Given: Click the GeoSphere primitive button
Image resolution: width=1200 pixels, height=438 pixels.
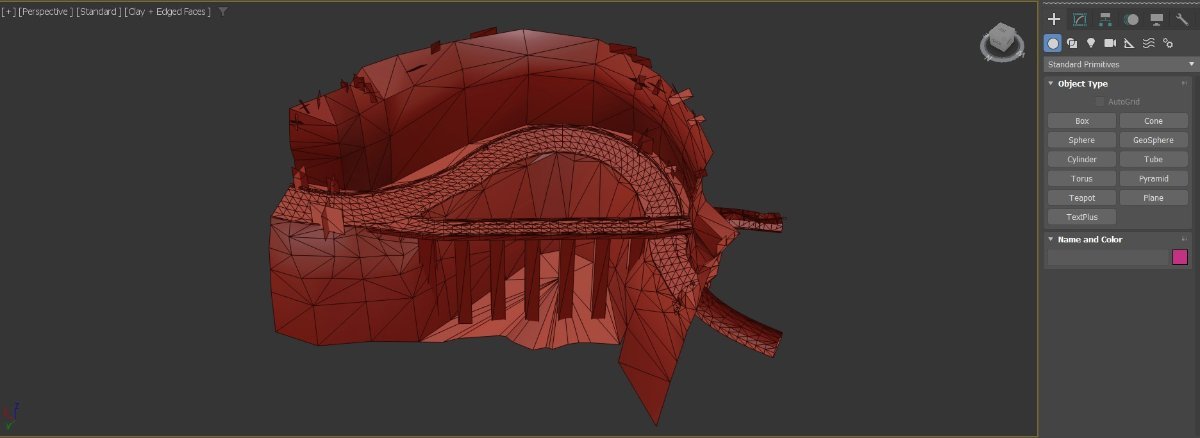Looking at the screenshot, I should click(x=1153, y=140).
